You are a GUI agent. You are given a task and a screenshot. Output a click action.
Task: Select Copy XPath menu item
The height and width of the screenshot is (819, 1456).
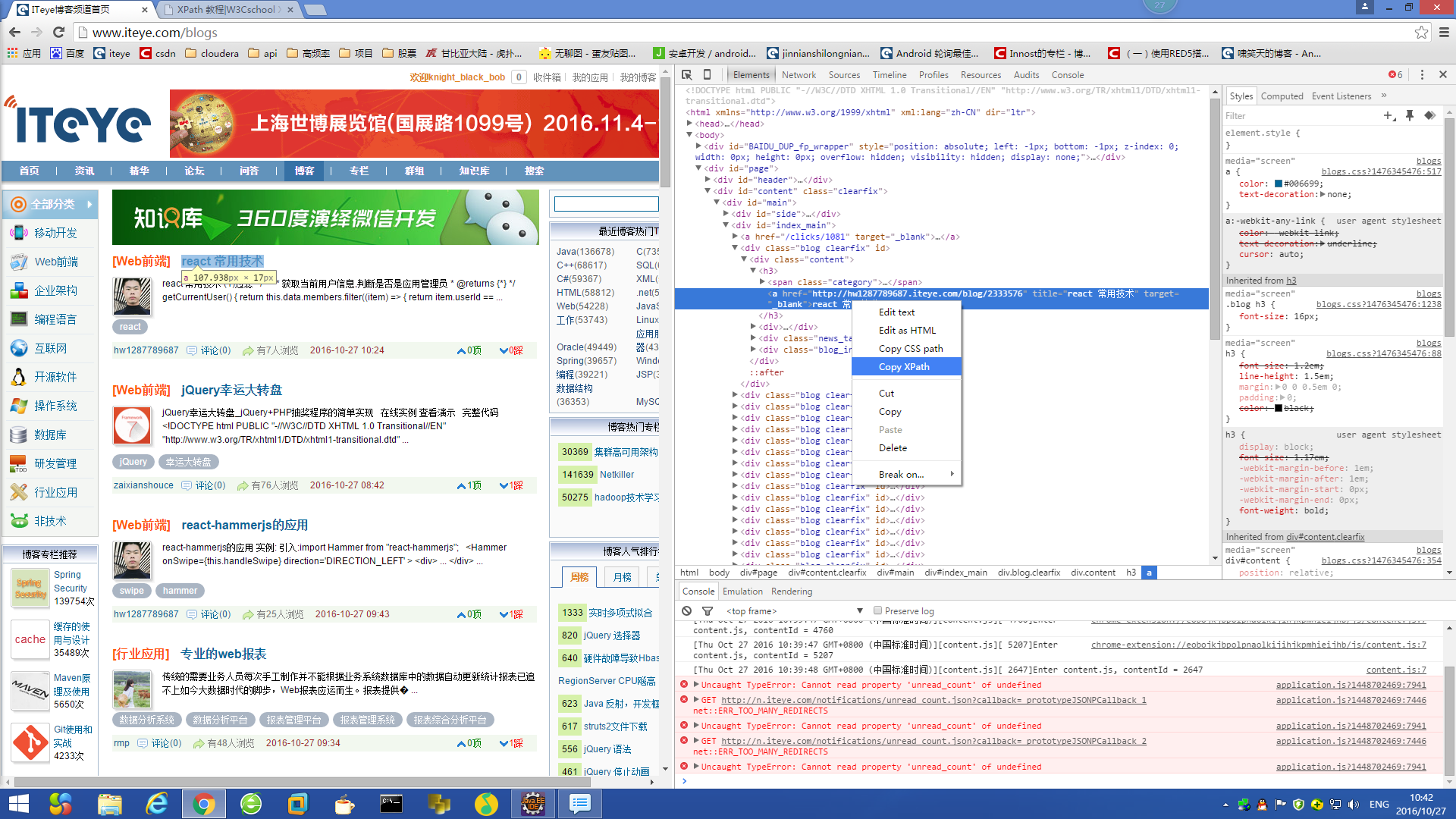coord(906,366)
